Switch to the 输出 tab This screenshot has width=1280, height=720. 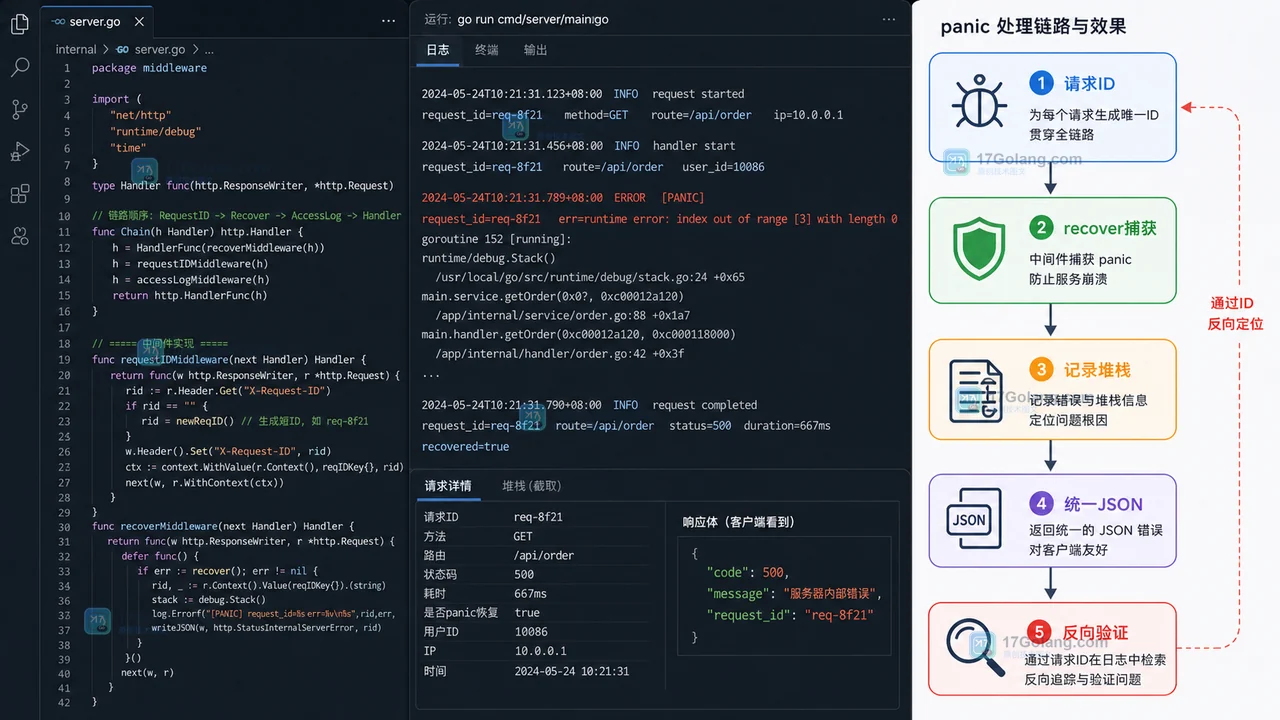(x=536, y=50)
